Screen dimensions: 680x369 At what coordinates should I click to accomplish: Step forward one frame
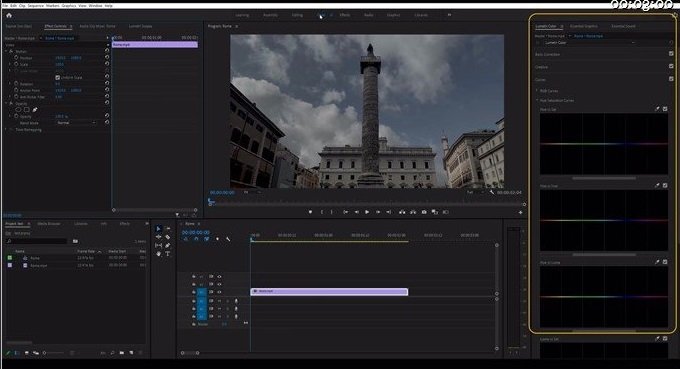coord(378,212)
